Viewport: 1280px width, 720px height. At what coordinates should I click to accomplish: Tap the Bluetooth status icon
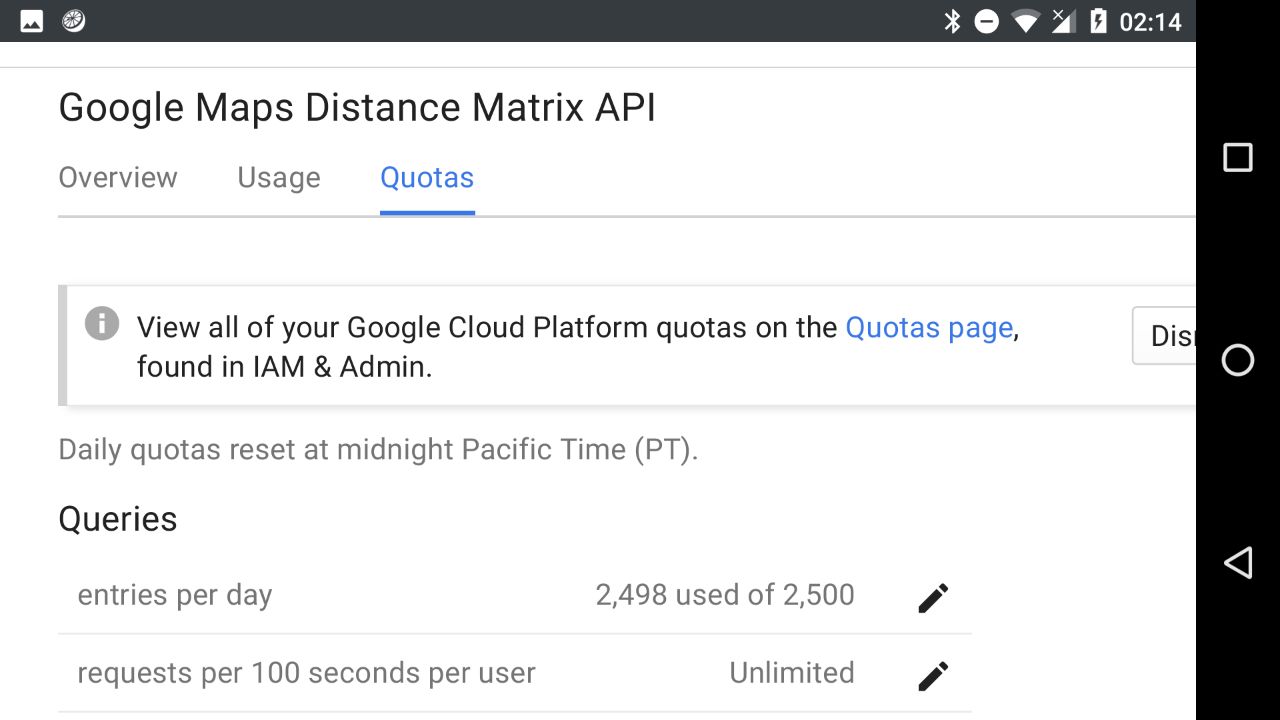point(952,21)
